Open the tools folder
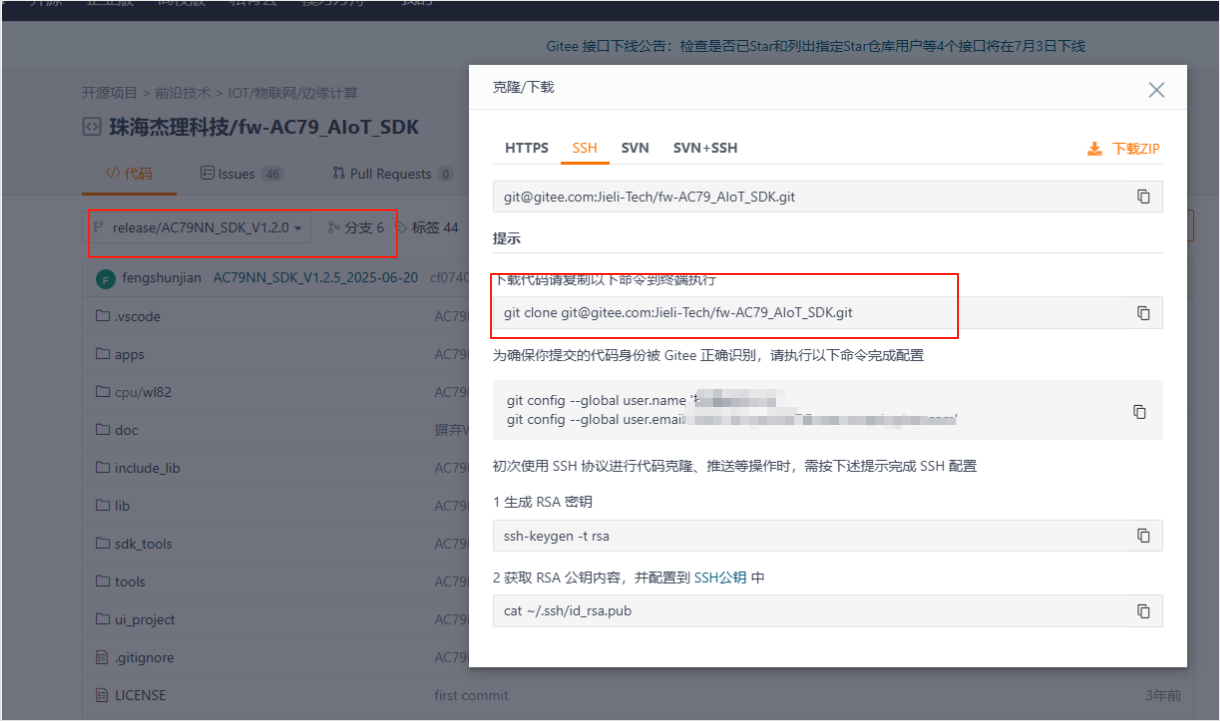Screen dimensions: 1220x721 click(130, 582)
